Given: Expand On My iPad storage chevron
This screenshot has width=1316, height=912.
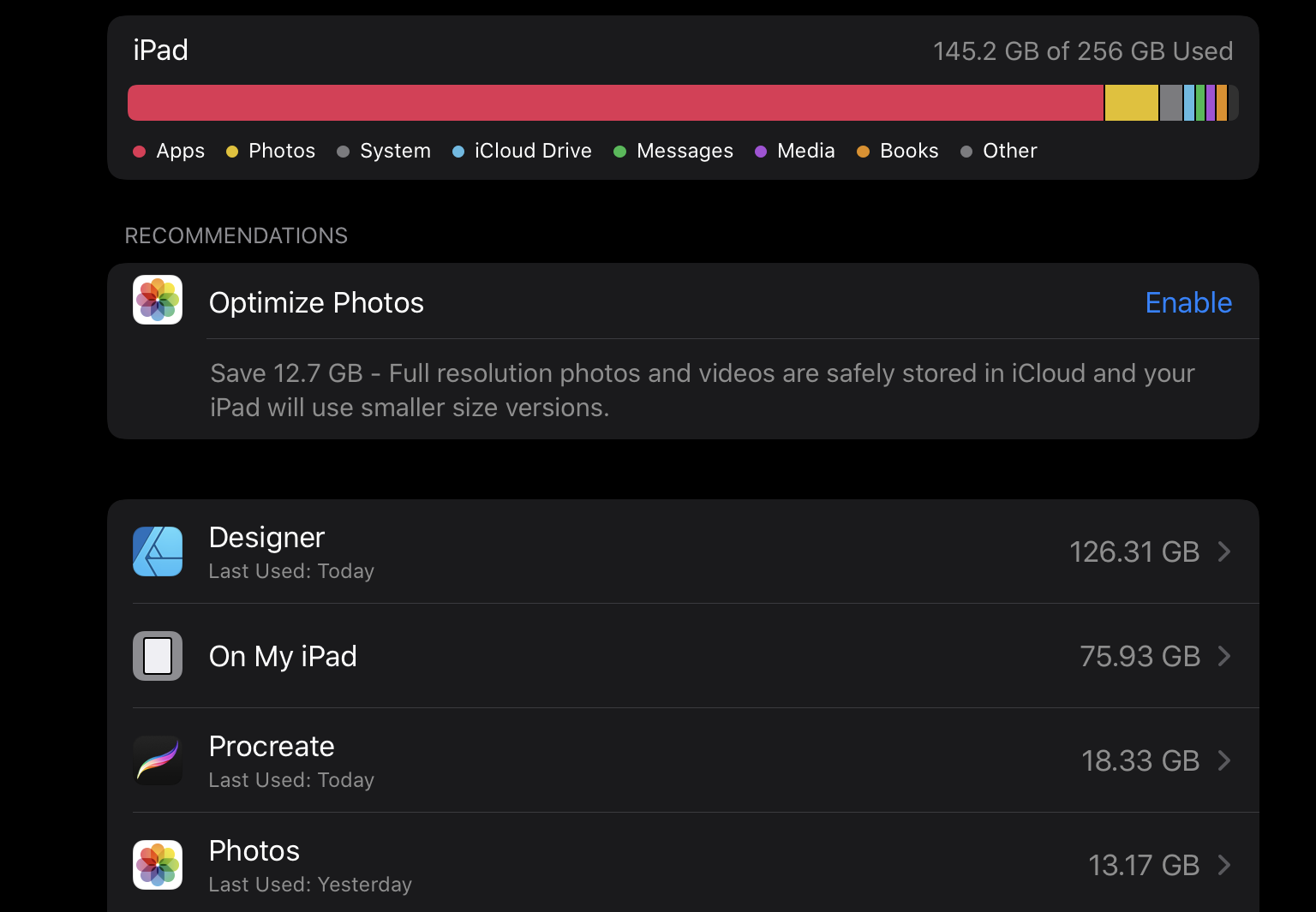Looking at the screenshot, I should click(x=1224, y=656).
